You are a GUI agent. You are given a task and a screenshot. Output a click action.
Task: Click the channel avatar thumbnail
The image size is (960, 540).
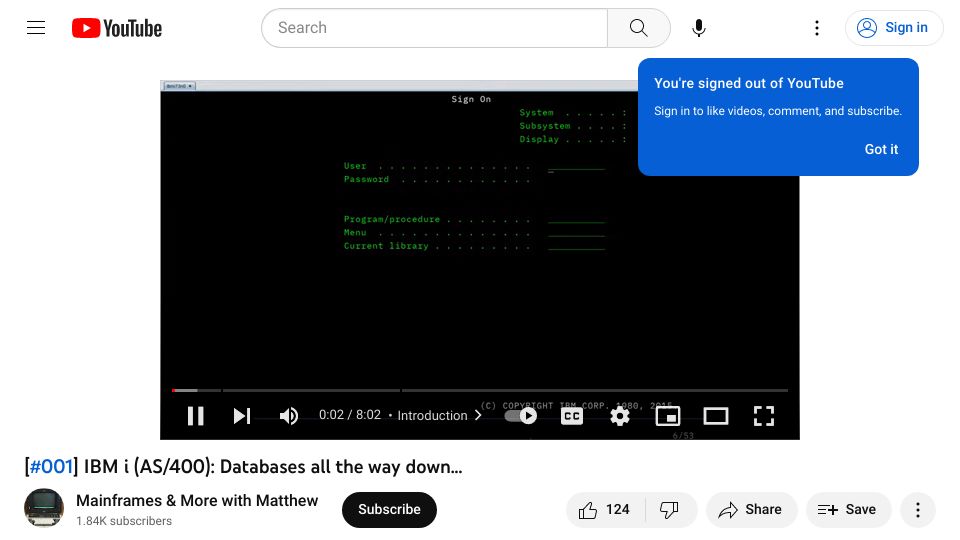44,508
